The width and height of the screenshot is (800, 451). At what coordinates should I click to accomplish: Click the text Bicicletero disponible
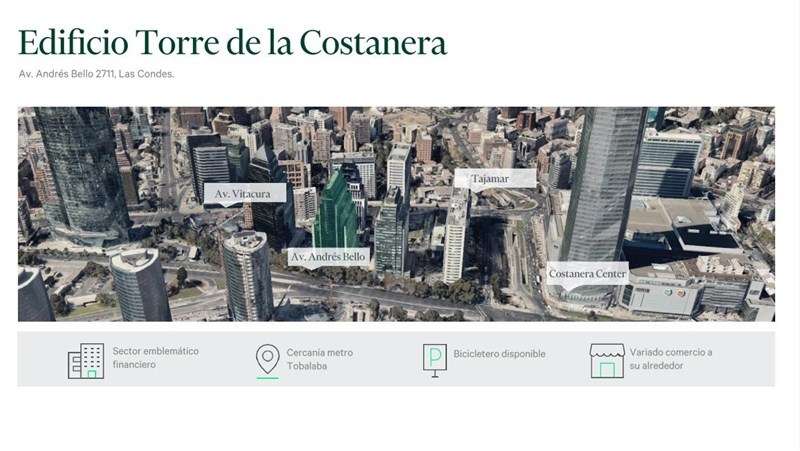pos(499,354)
